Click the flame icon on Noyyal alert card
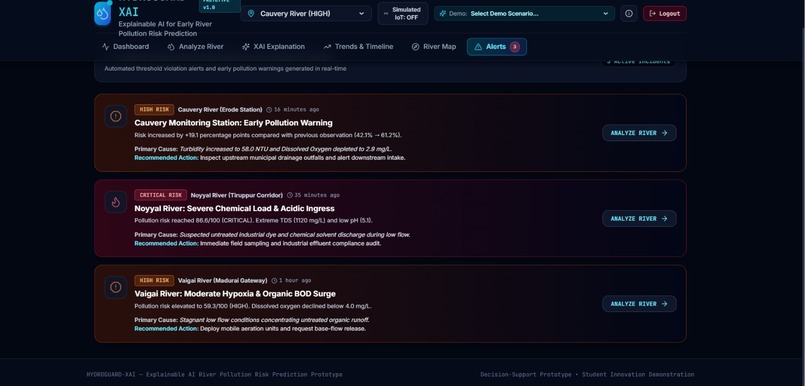Image resolution: width=806 pixels, height=386 pixels. coord(116,202)
